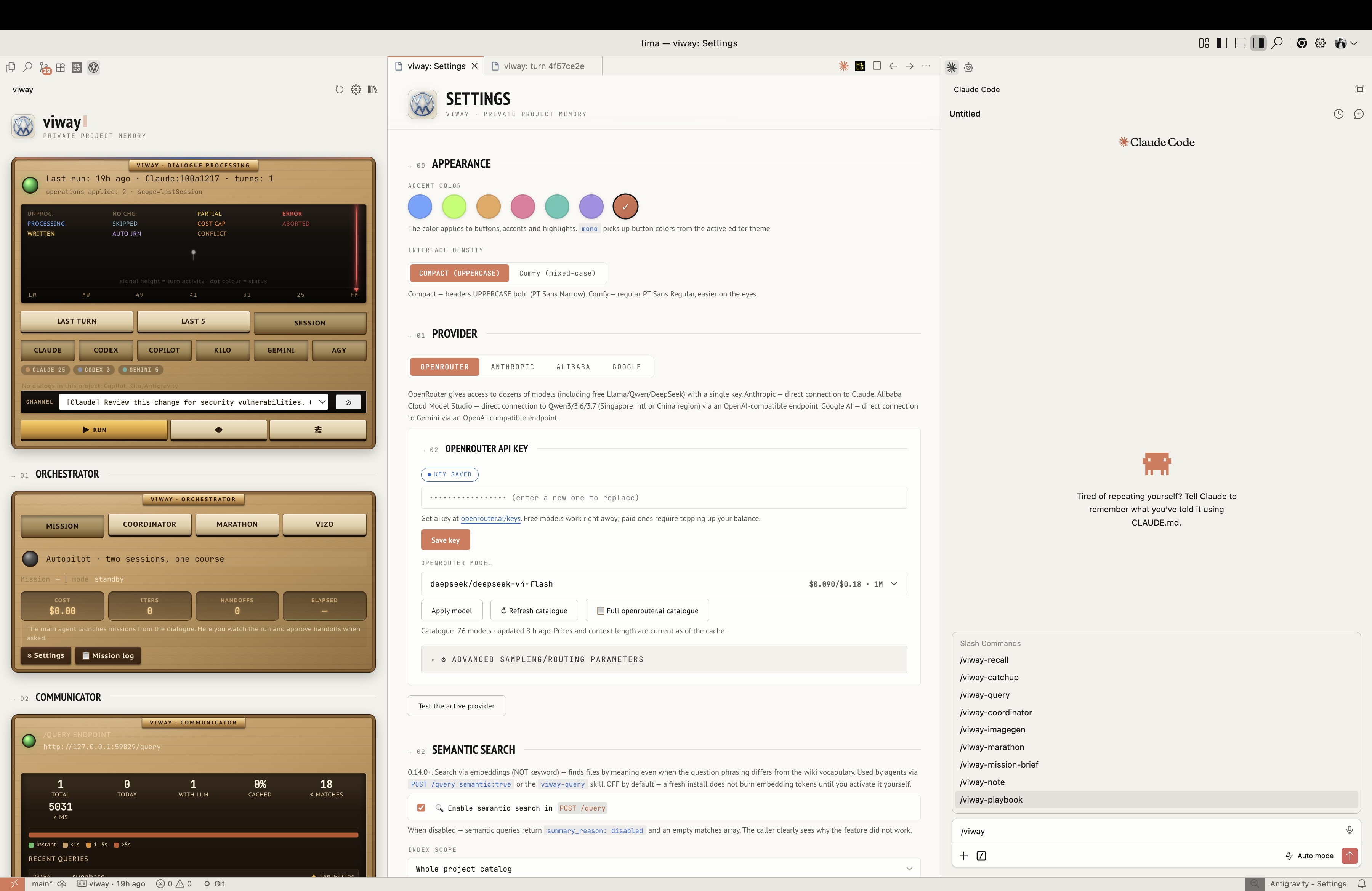
Task: Open the orchestrator Mission log
Action: coord(108,656)
